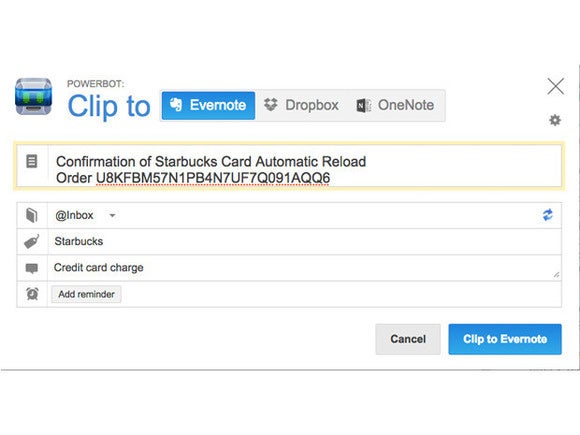
Task: Click the notebook icon beside @Inbox
Action: point(32,215)
